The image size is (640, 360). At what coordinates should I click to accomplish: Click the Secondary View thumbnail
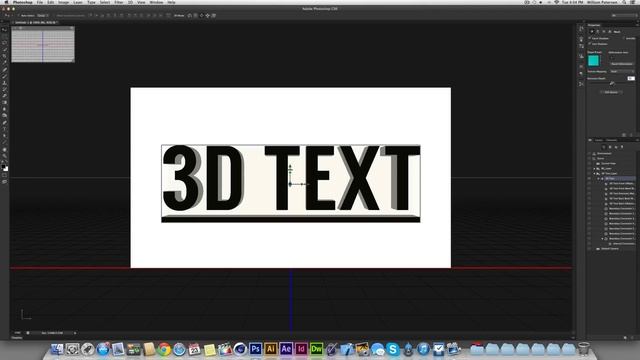pyautogui.click(x=43, y=44)
